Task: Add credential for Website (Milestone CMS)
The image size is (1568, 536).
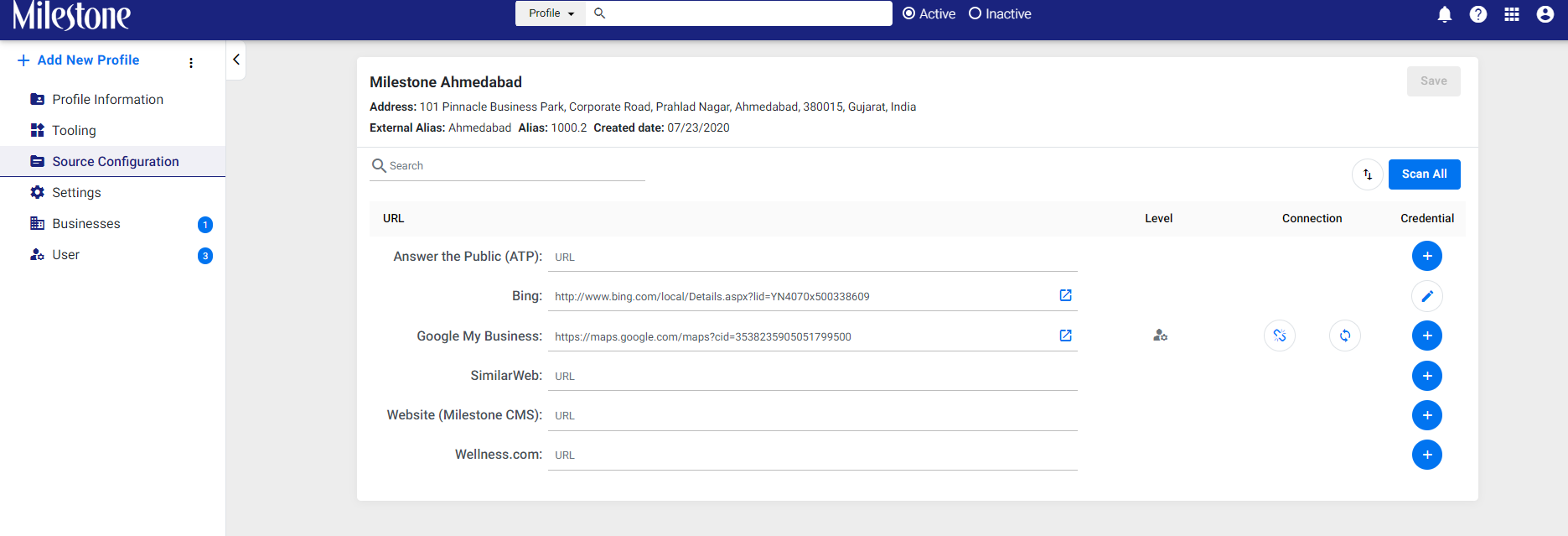Action: pos(1427,415)
